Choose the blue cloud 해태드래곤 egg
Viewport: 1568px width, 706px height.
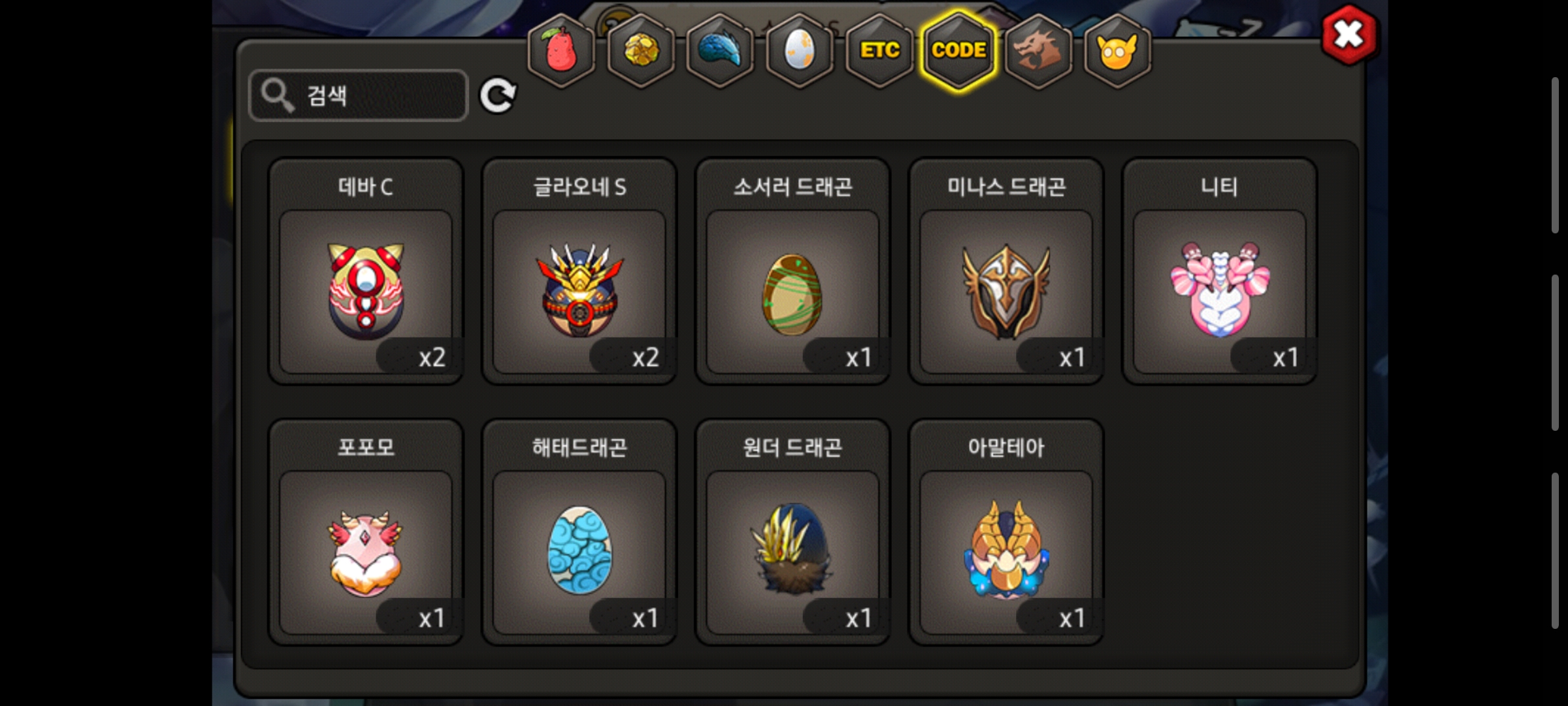pos(580,532)
